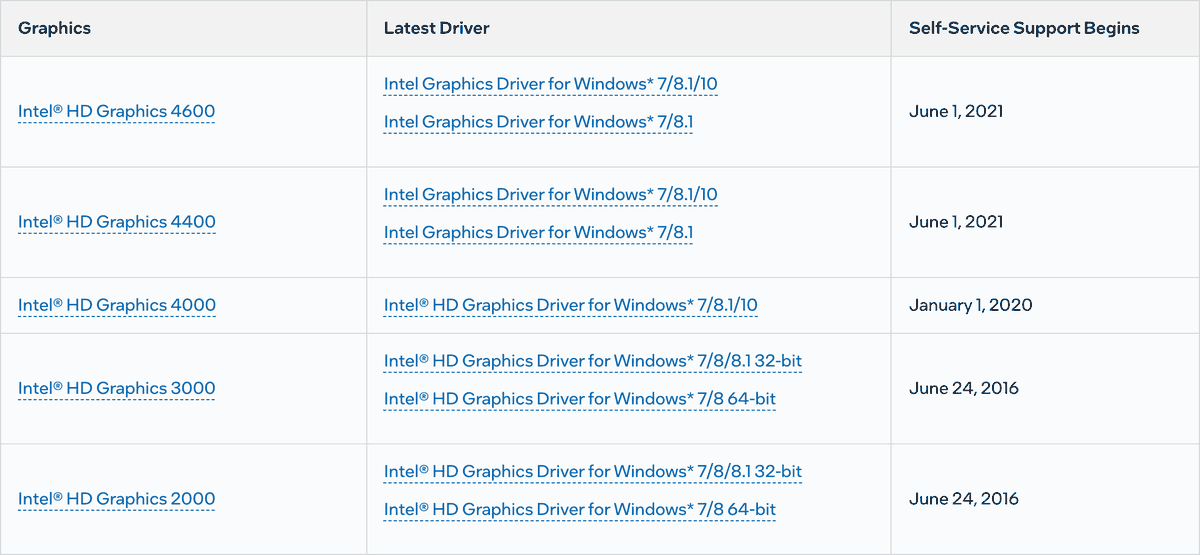Open Windows 7/8.1/10 driver for HD Graphics 4400

click(550, 194)
